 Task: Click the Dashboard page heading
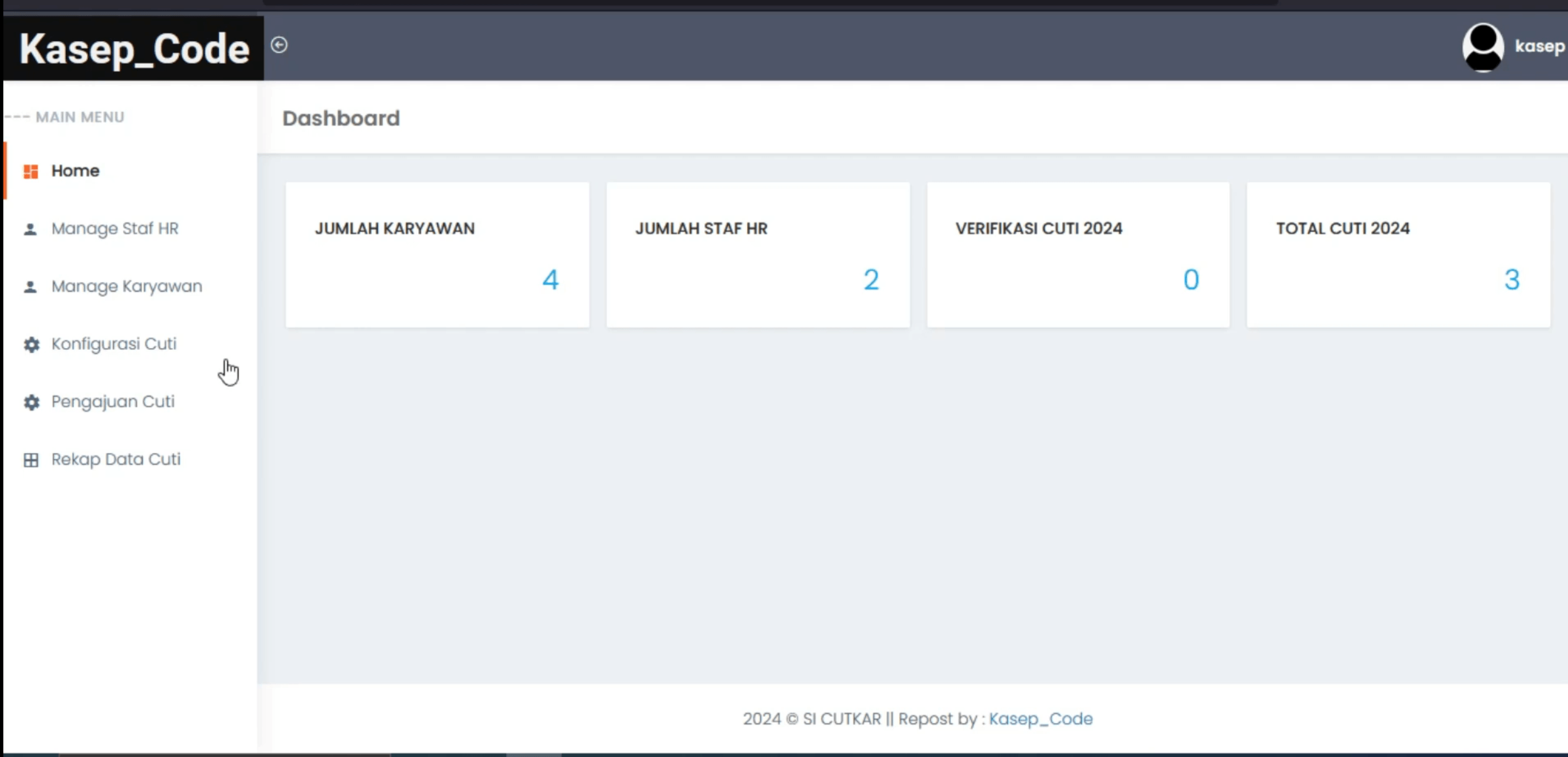click(341, 118)
